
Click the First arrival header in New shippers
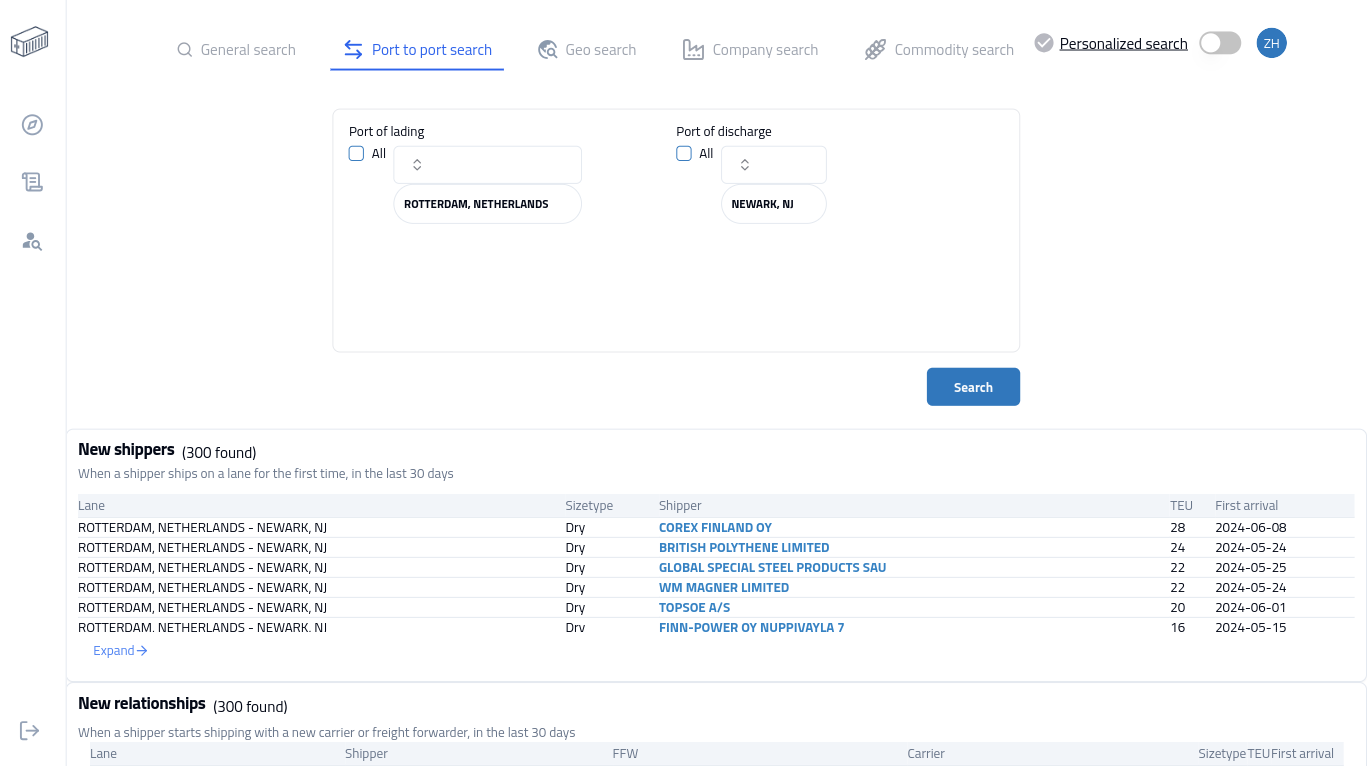pos(1246,506)
